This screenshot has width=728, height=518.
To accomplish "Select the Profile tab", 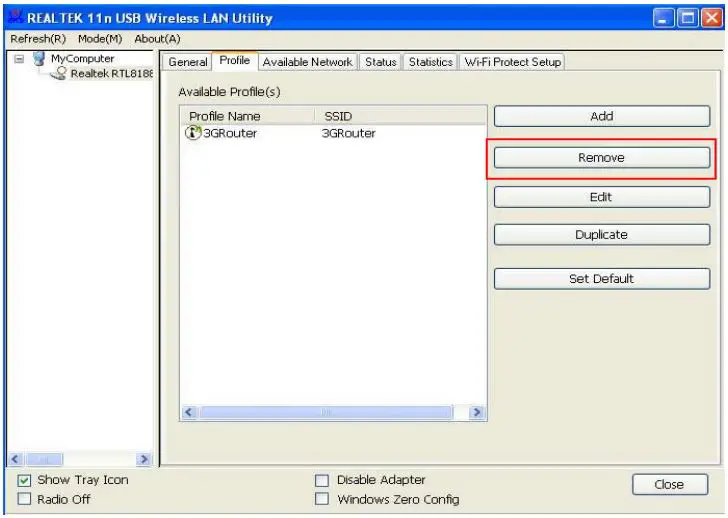I will point(234,61).
